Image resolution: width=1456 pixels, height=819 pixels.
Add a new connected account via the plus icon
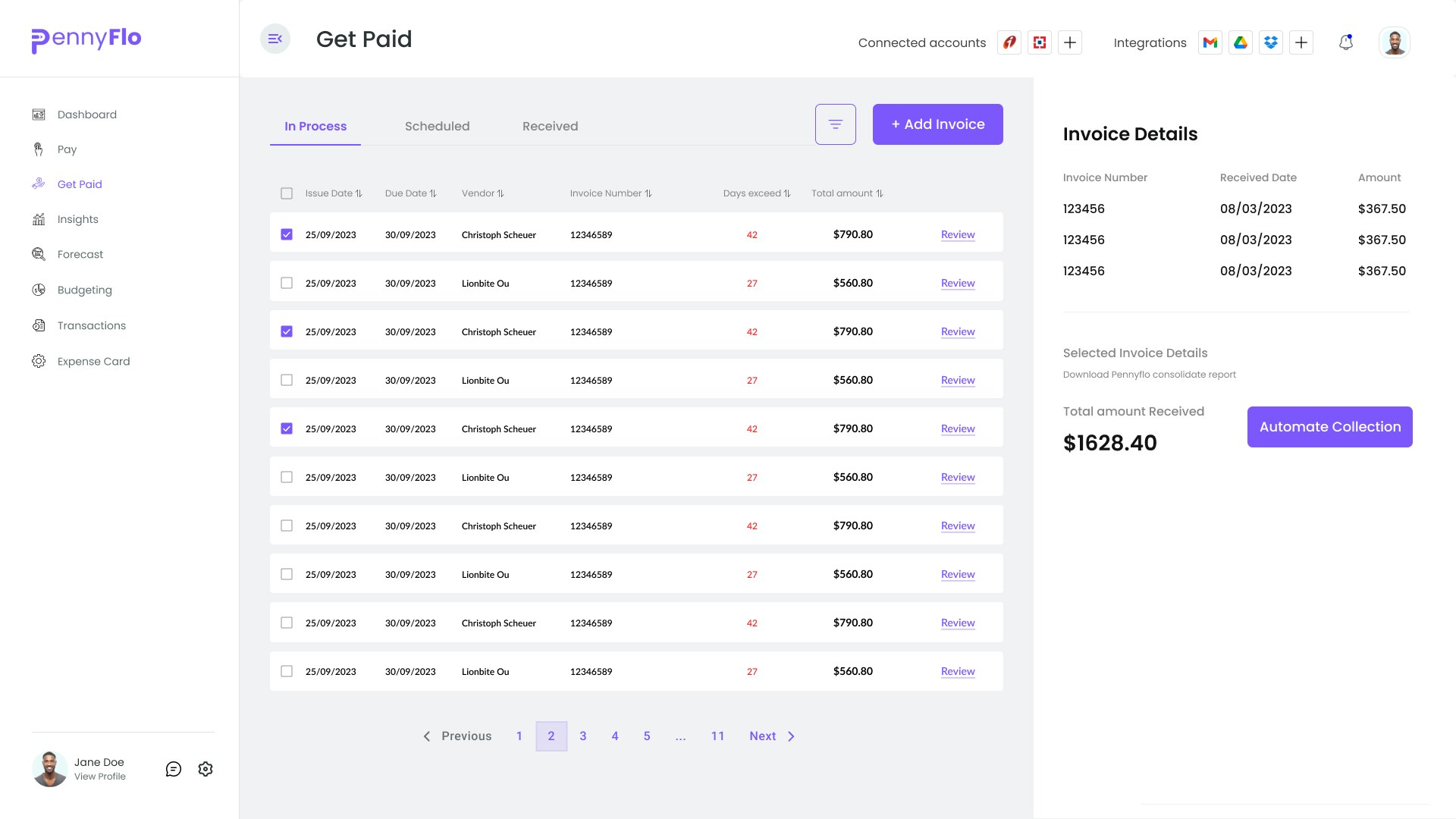click(x=1070, y=42)
